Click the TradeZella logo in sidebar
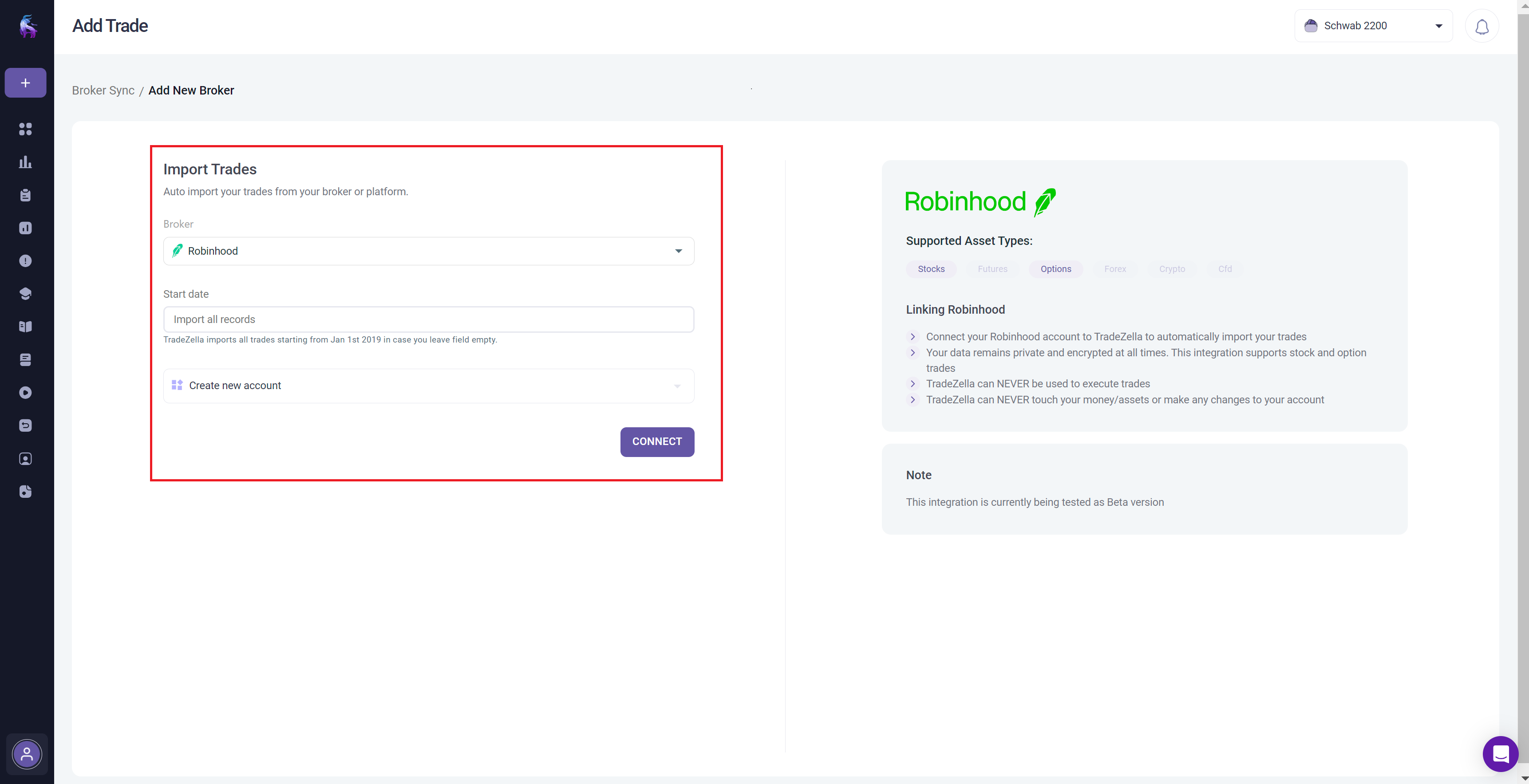The image size is (1529, 784). click(x=28, y=26)
